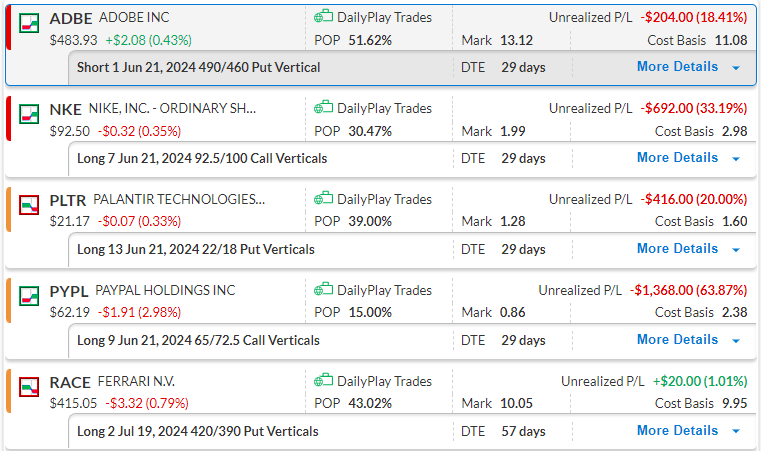Click the DailyPlay Trades icon in the PLTR row
Image resolution: width=761 pixels, height=451 pixels.
(x=323, y=199)
